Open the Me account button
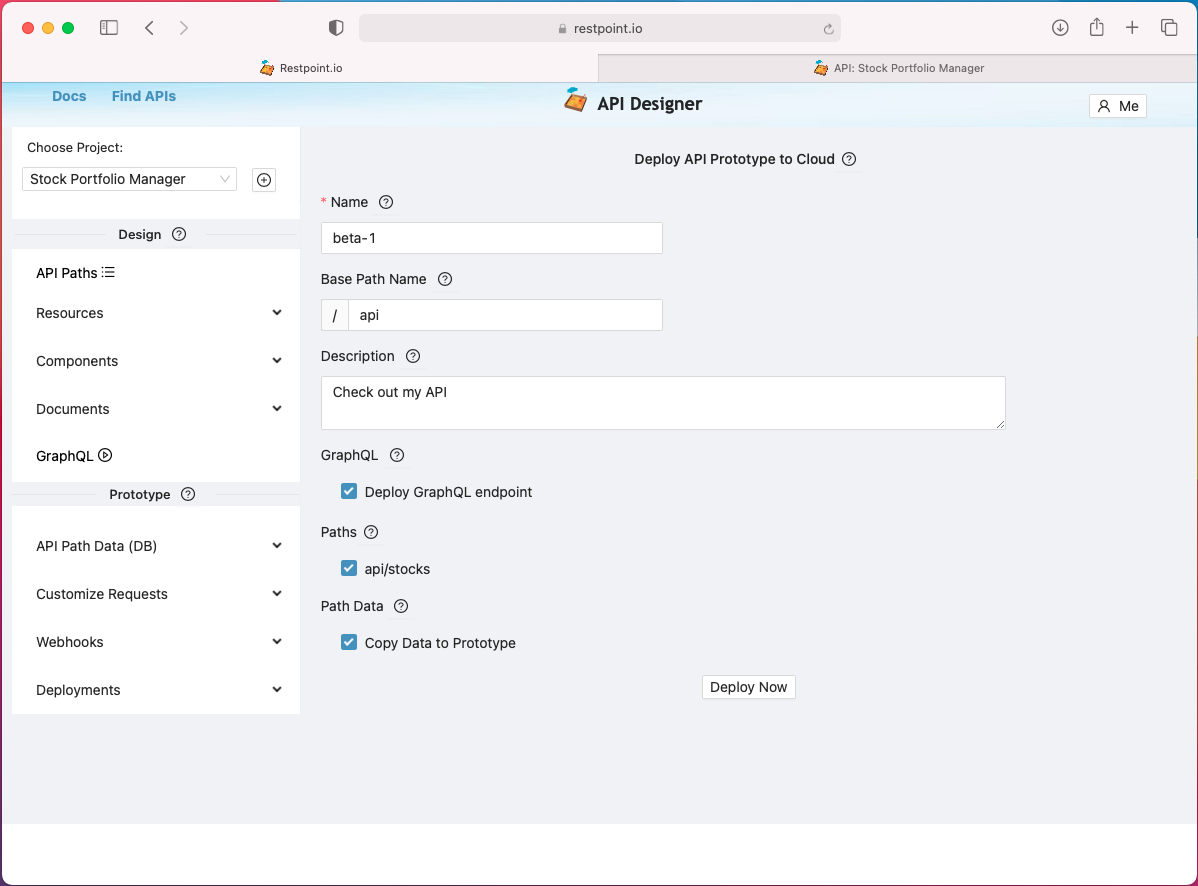This screenshot has height=886, width=1198. pyautogui.click(x=1117, y=106)
